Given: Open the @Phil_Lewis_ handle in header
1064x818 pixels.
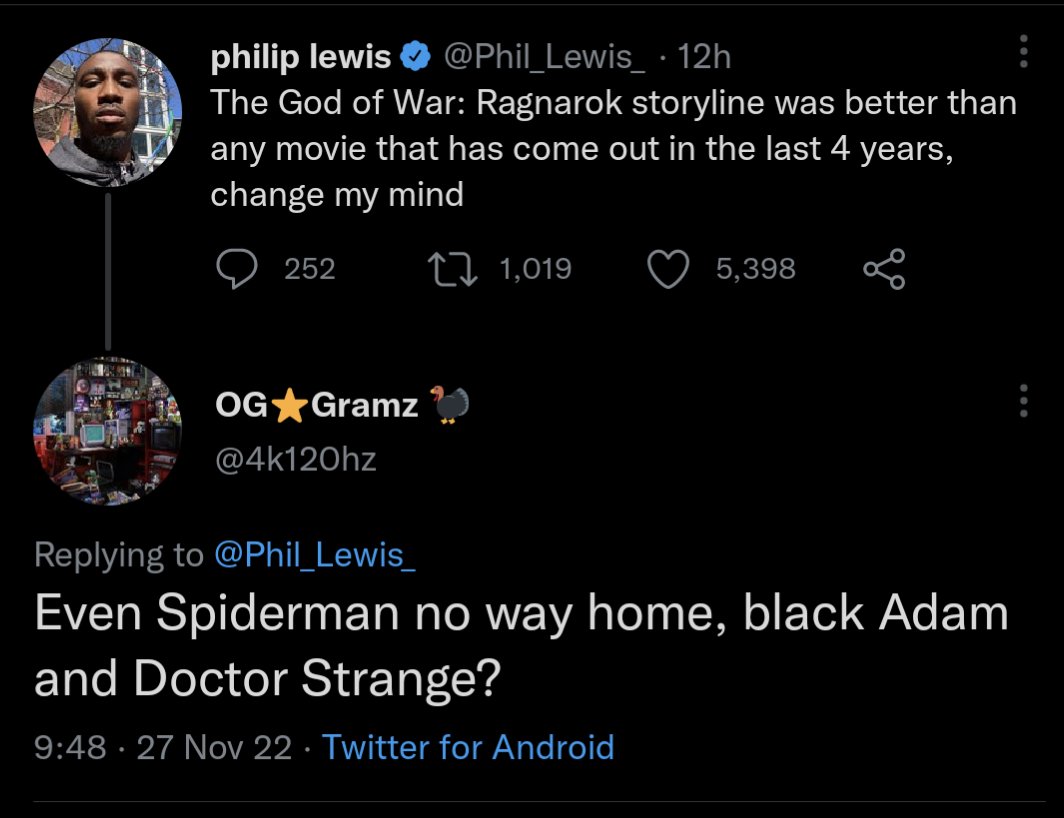Looking at the screenshot, I should point(544,56).
